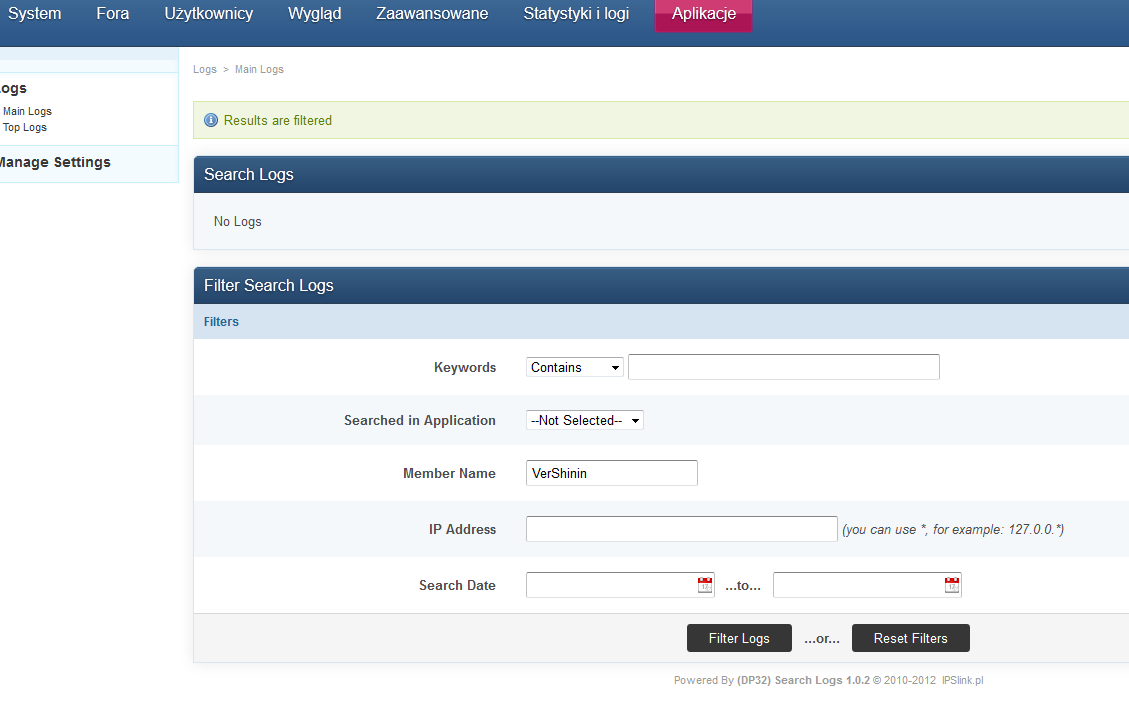Screen dimensions: 1129x701
Task: Open the Searched in Application dropdown
Action: 585,421
